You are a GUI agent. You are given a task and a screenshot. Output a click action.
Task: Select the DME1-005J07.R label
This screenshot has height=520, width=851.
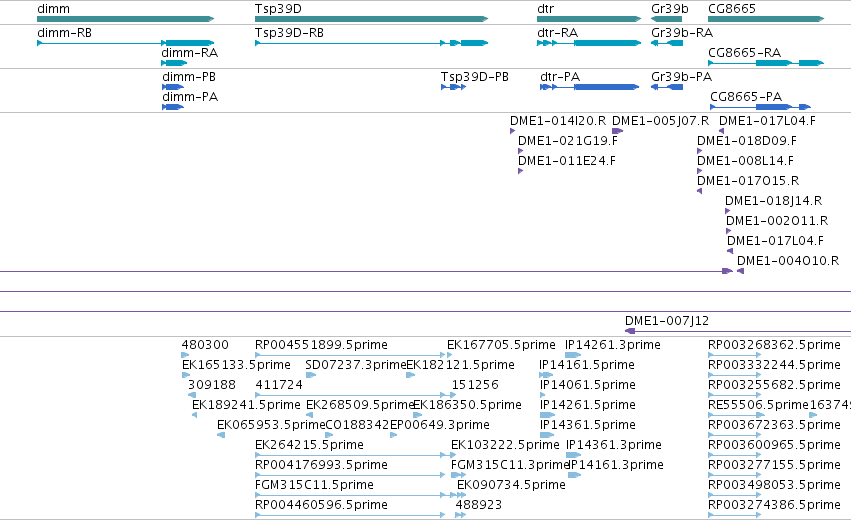661,121
